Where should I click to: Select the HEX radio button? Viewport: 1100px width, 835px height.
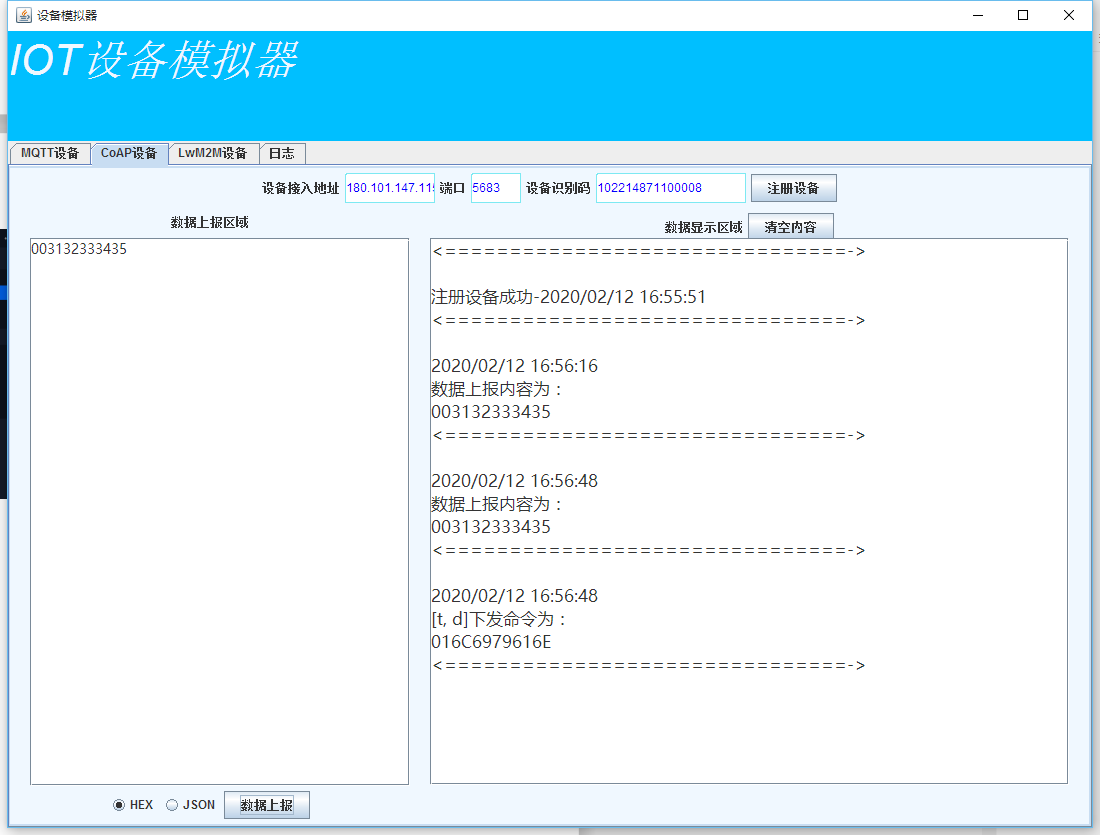pyautogui.click(x=120, y=805)
